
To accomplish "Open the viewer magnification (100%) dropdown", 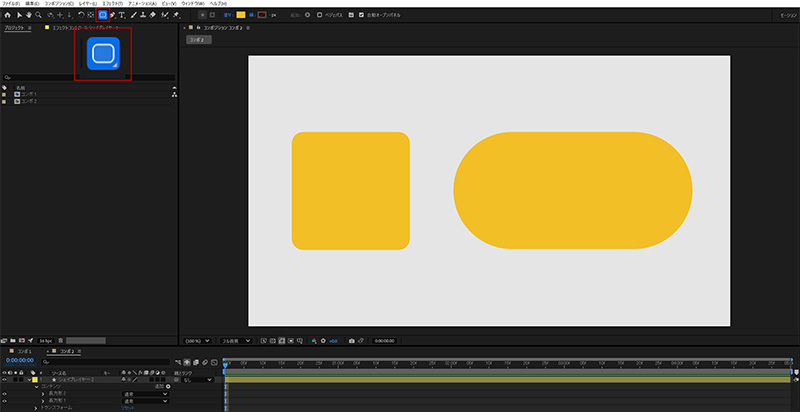I will click(x=195, y=340).
